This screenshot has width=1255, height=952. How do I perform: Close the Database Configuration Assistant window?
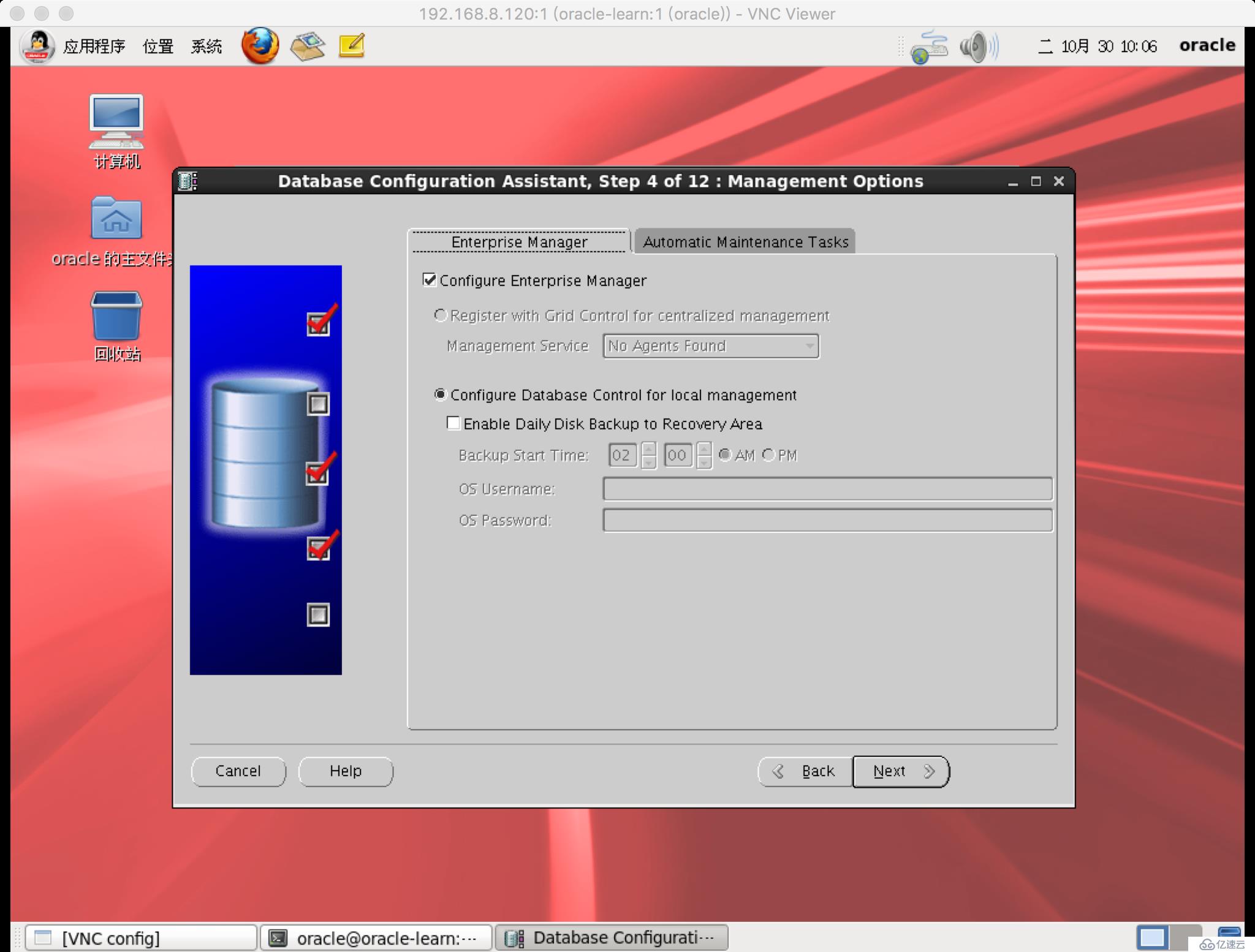coord(1058,181)
